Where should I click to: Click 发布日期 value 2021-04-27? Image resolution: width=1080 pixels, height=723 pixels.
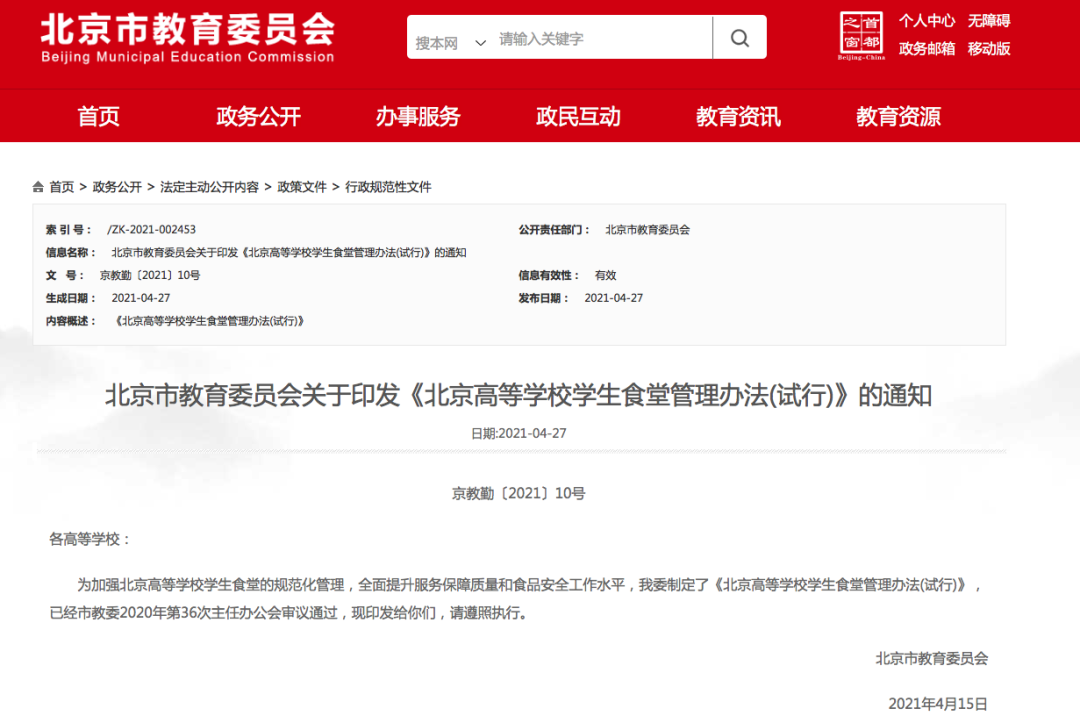[614, 297]
